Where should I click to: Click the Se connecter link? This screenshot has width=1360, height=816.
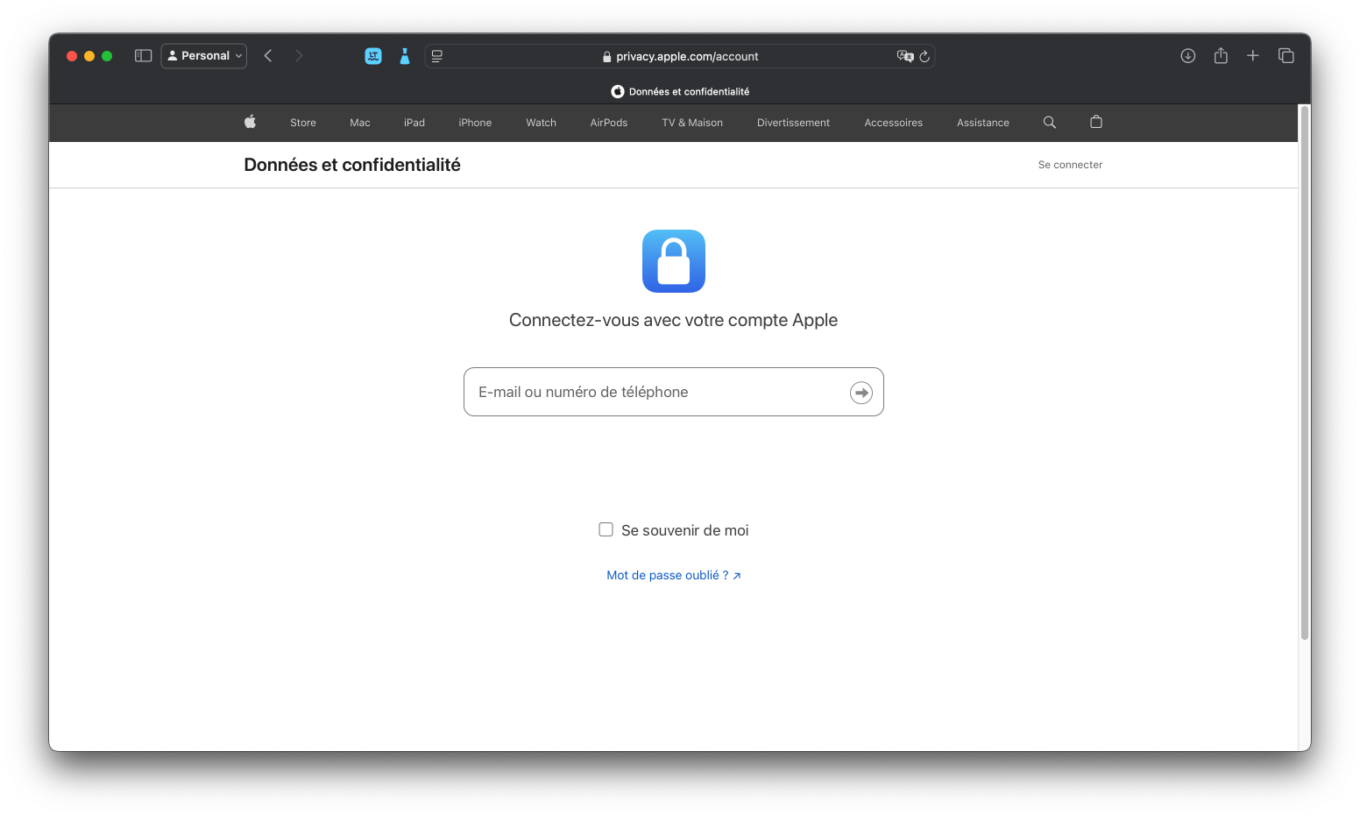pos(1070,165)
